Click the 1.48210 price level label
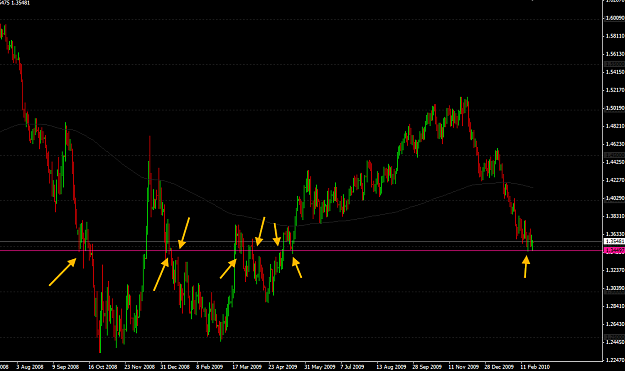This screenshot has width=625, height=371. coord(615,126)
